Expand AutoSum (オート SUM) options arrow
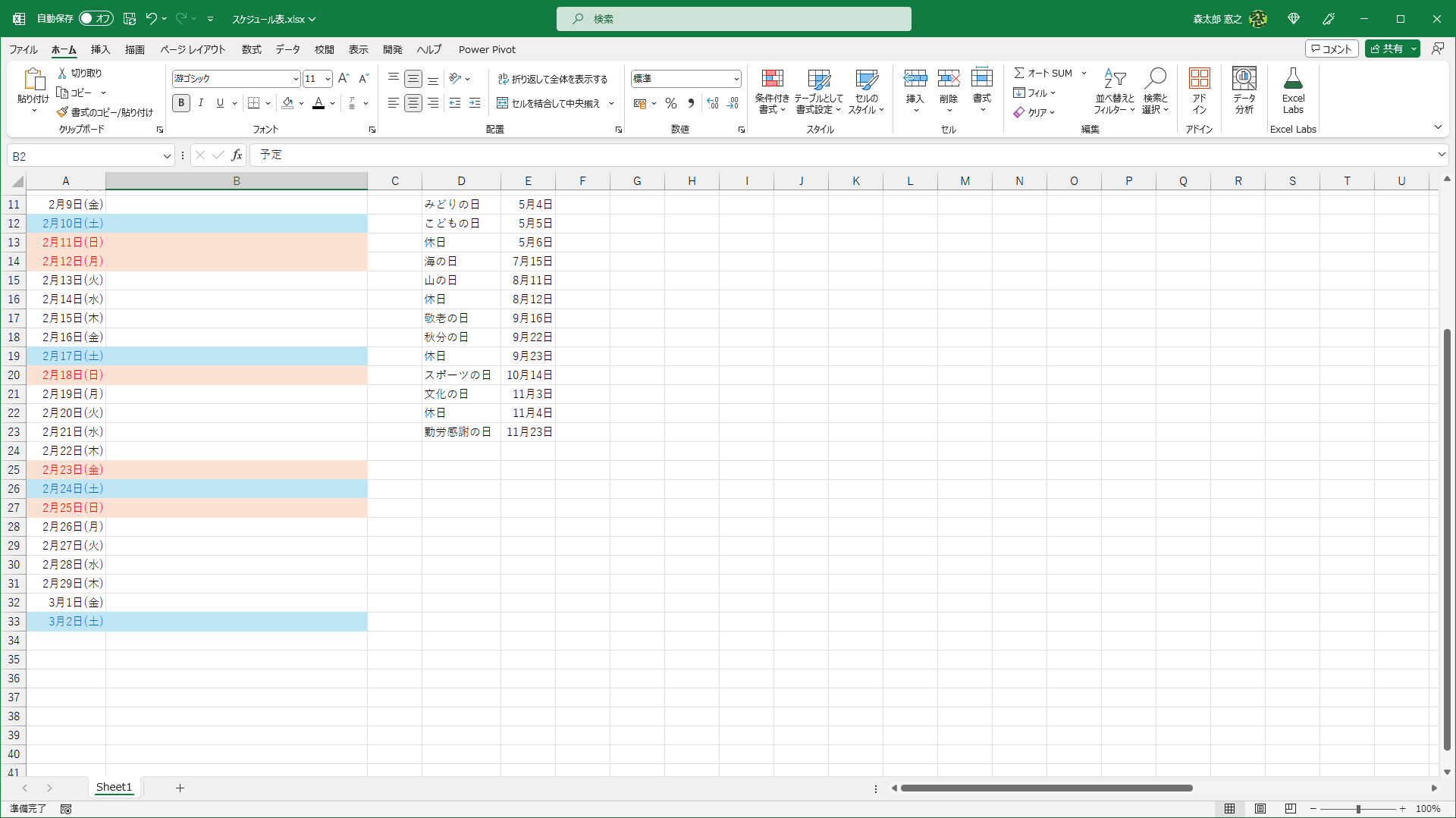 point(1084,74)
